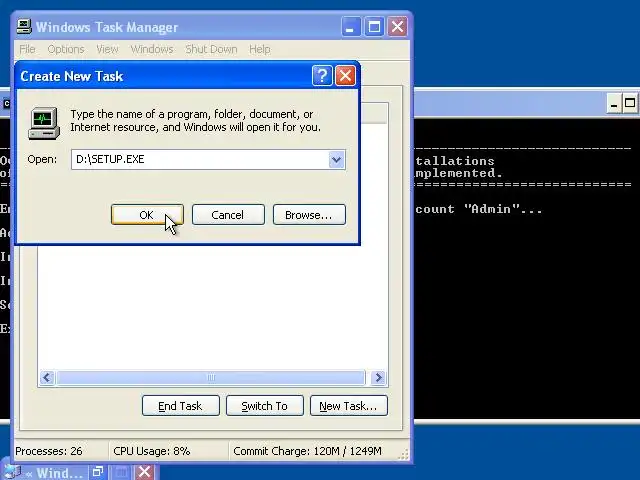The image size is (640, 480).
Task: Open the Options menu in Task Manager
Action: tap(66, 49)
